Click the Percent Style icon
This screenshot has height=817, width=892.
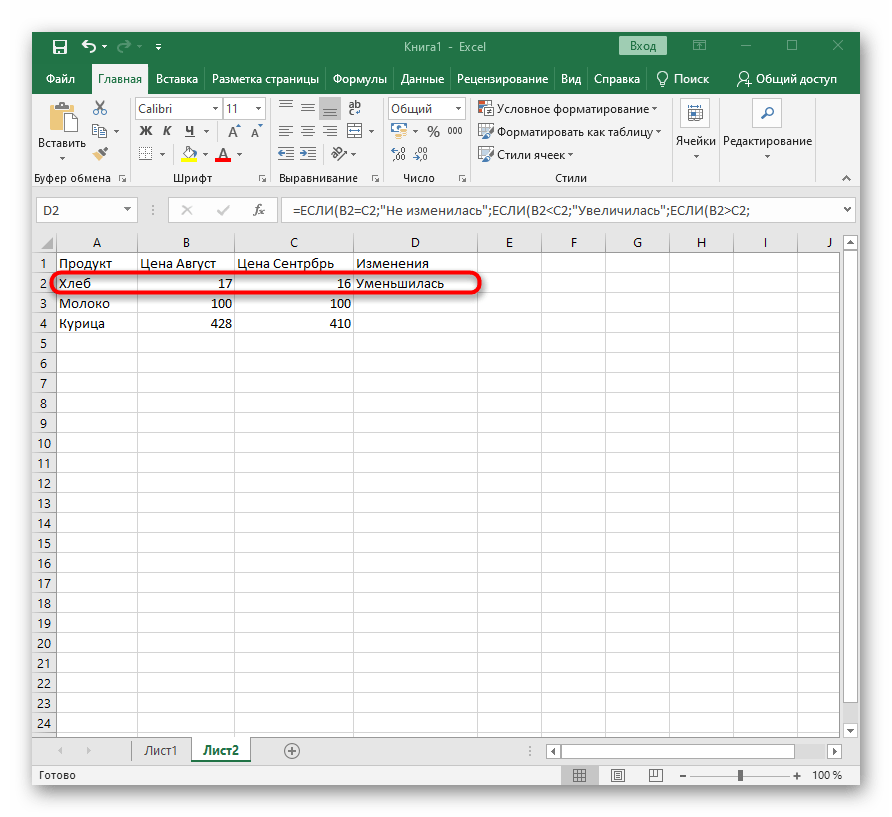coord(432,131)
